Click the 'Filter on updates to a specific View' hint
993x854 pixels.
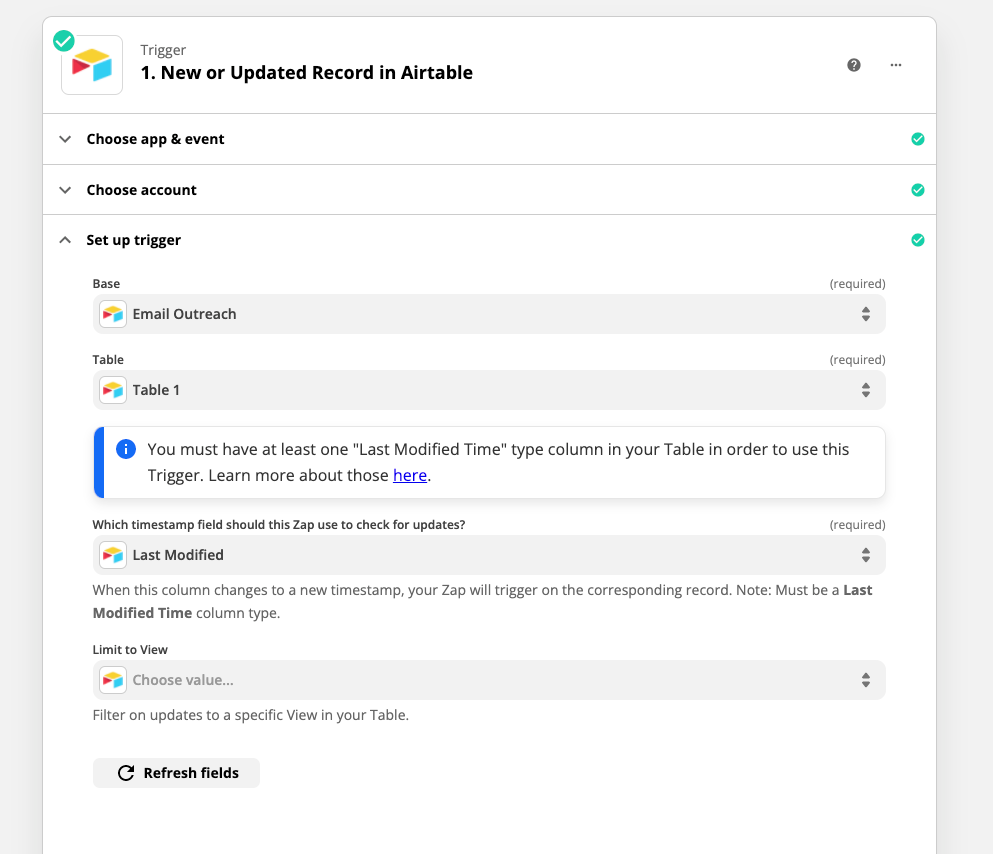[251, 715]
